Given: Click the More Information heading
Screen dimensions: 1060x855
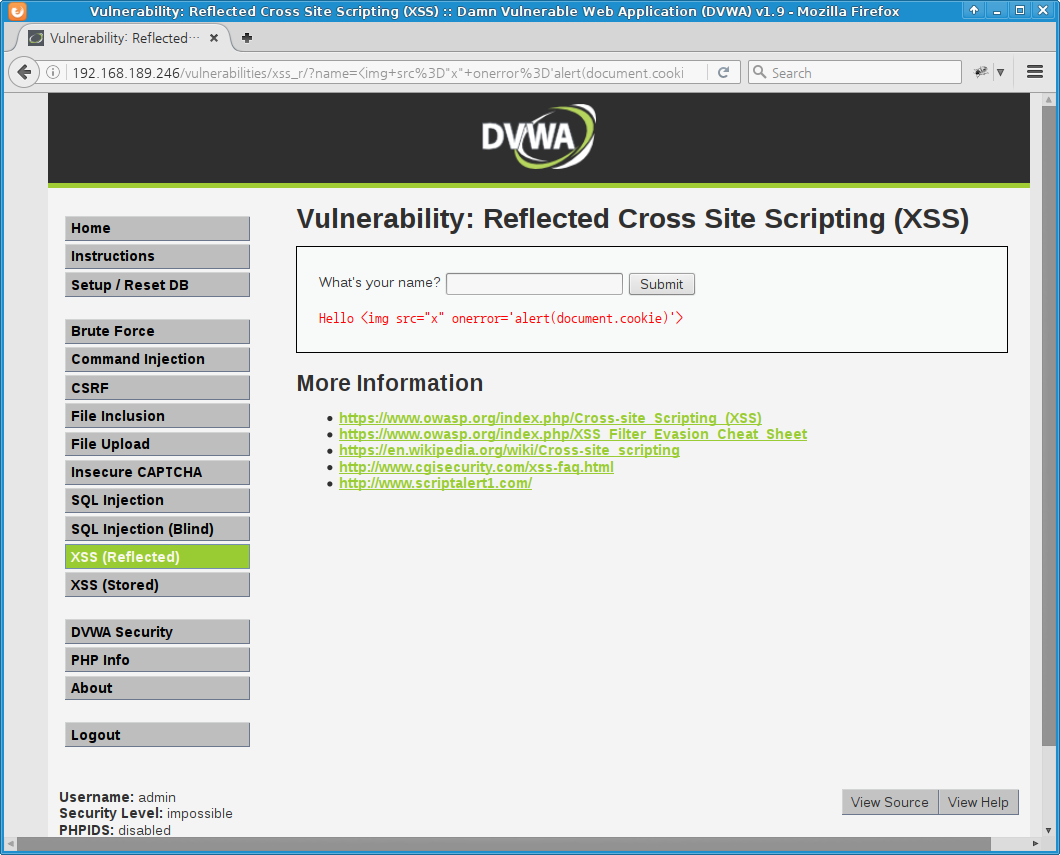Looking at the screenshot, I should point(389,383).
